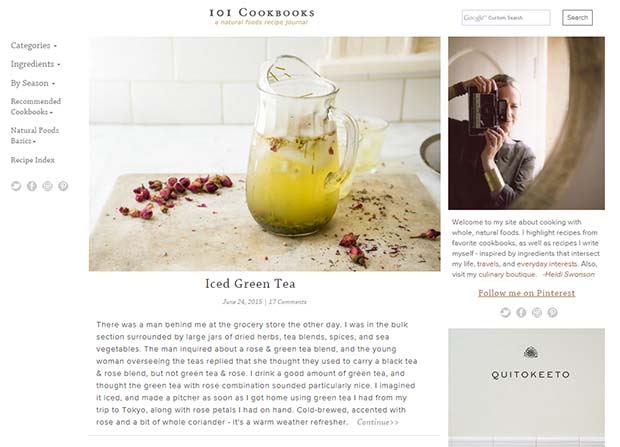Open Pinterest icon in the left sidebar

63,186
